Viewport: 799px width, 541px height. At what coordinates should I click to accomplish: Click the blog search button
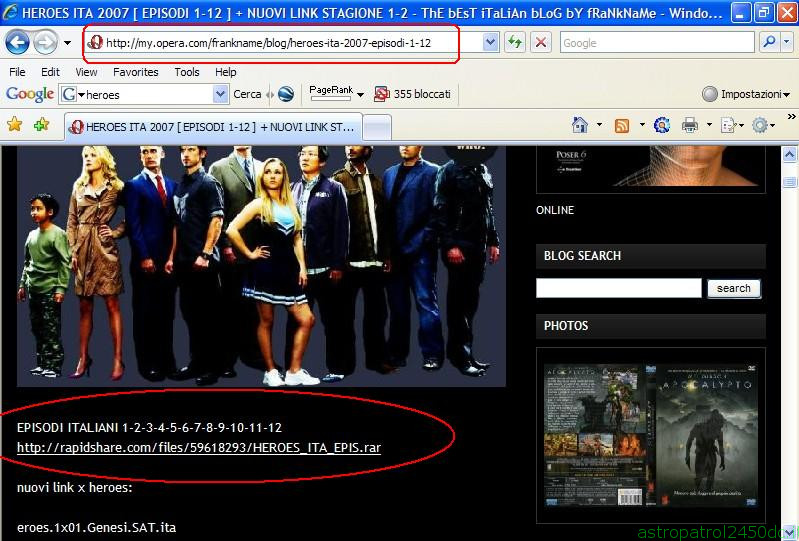pyautogui.click(x=734, y=288)
